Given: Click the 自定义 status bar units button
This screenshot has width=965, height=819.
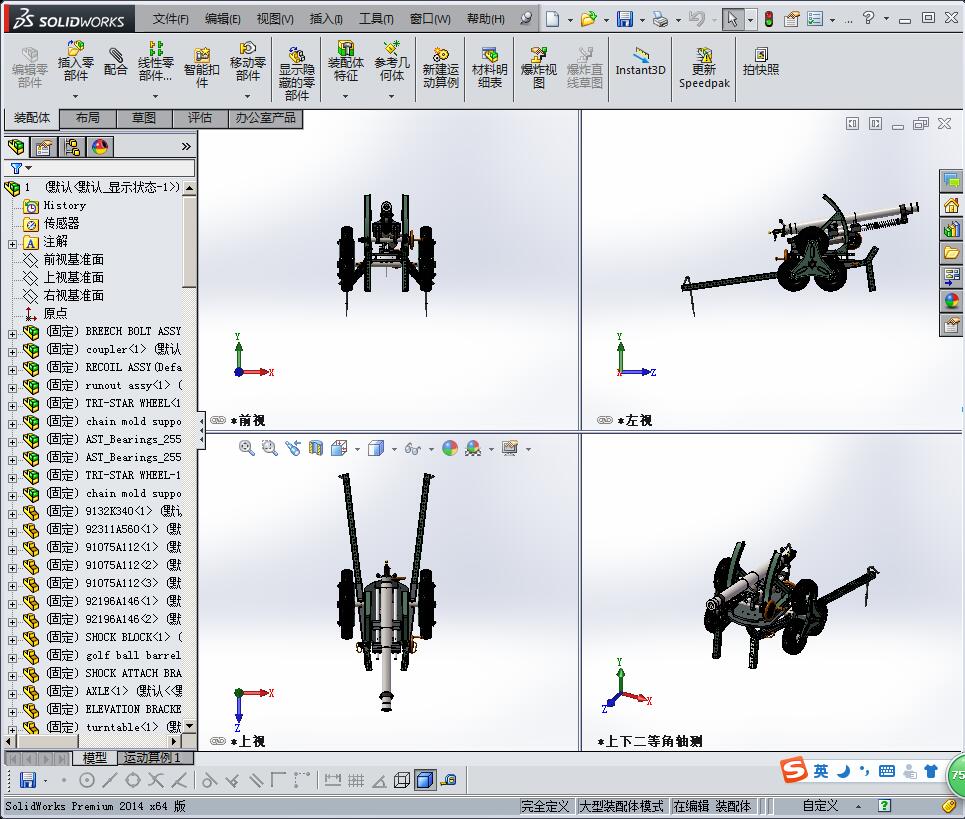Looking at the screenshot, I should [820, 805].
